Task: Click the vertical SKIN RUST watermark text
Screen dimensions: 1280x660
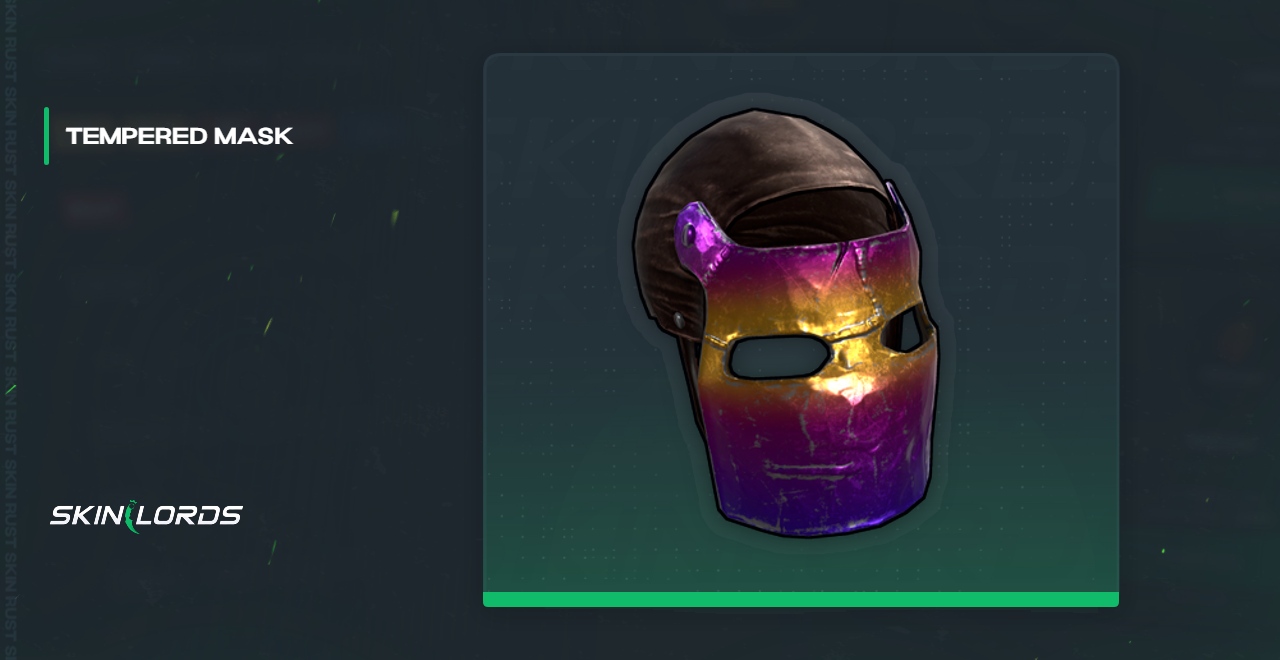Action: (10, 330)
